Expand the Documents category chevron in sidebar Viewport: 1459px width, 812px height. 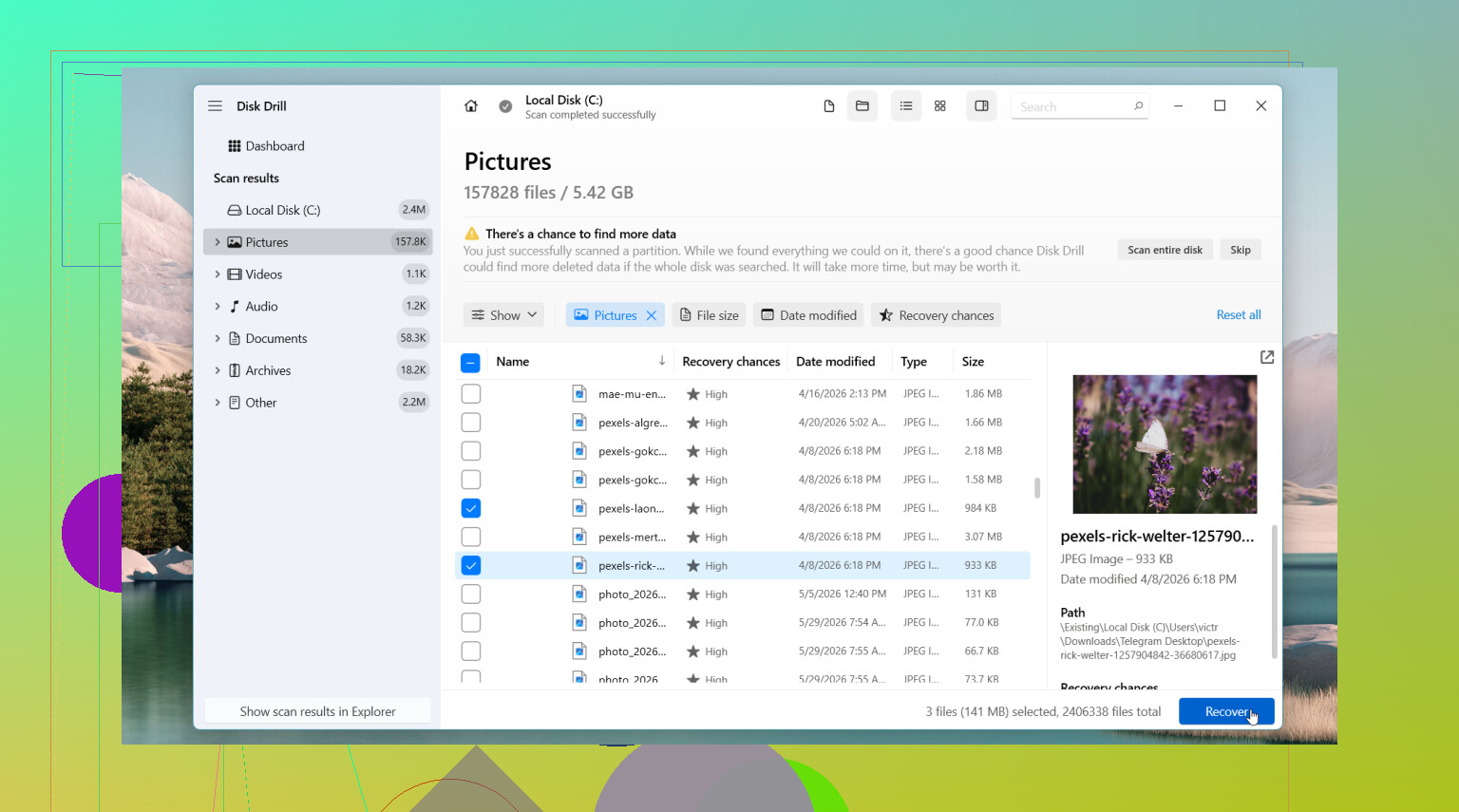coord(218,338)
